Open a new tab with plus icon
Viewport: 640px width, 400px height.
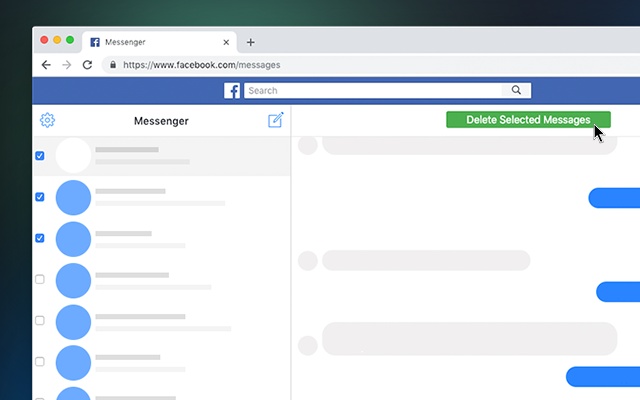(251, 42)
